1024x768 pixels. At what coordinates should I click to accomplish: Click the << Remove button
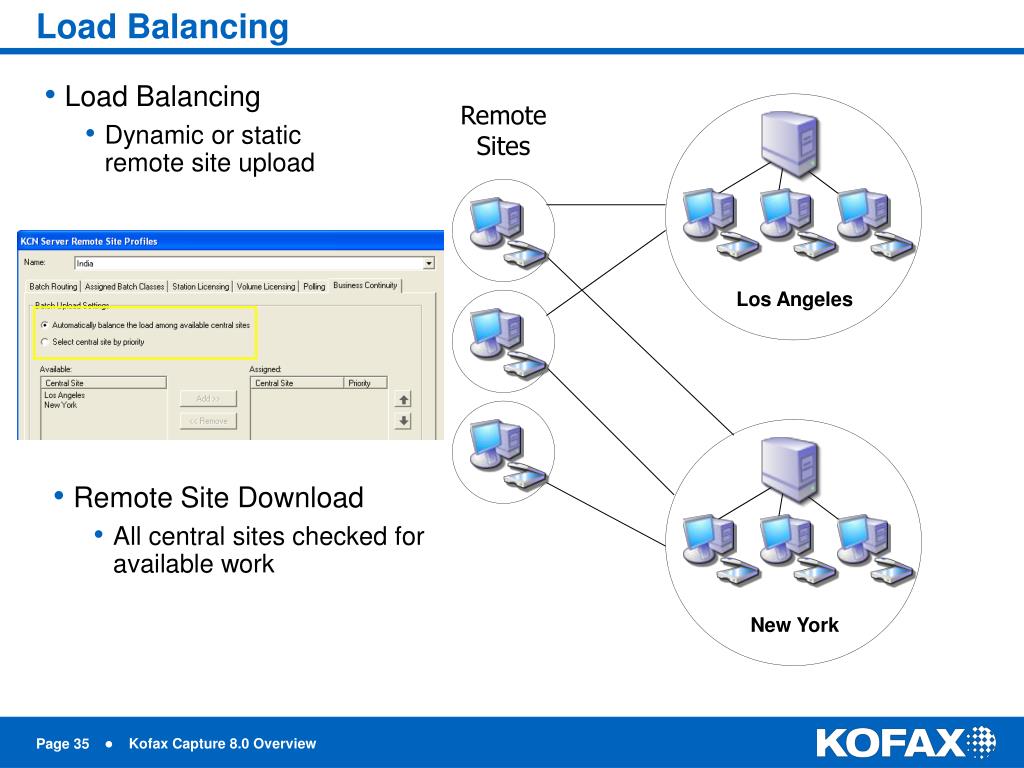coord(208,421)
